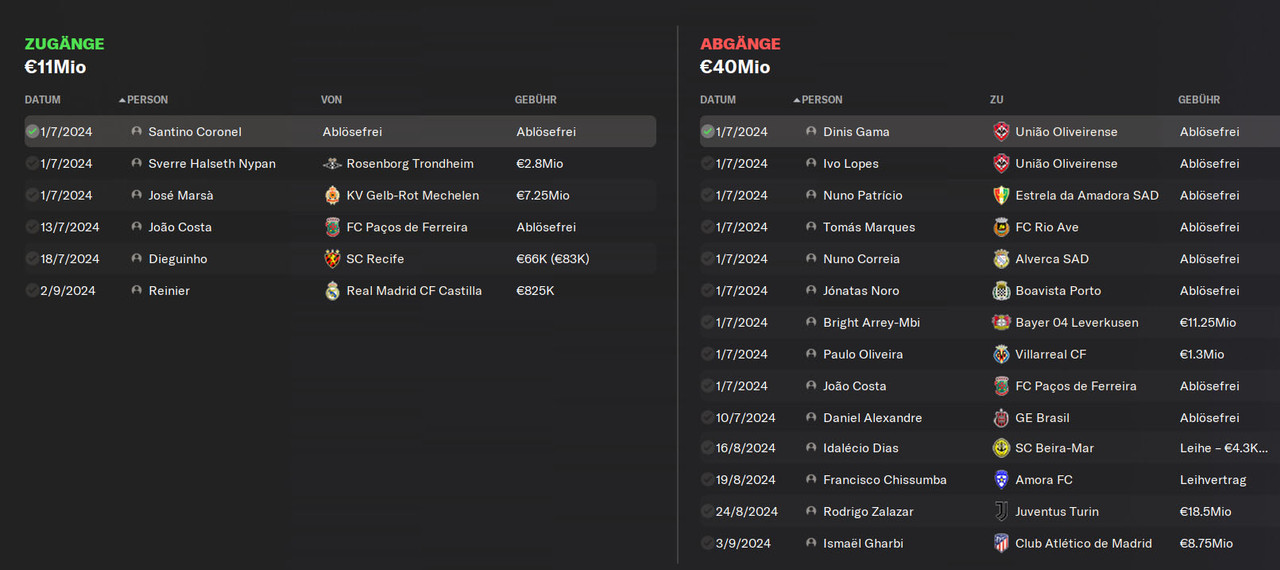This screenshot has width=1280, height=570.
Task: Open player José Marsà
Action: [x=181, y=196]
